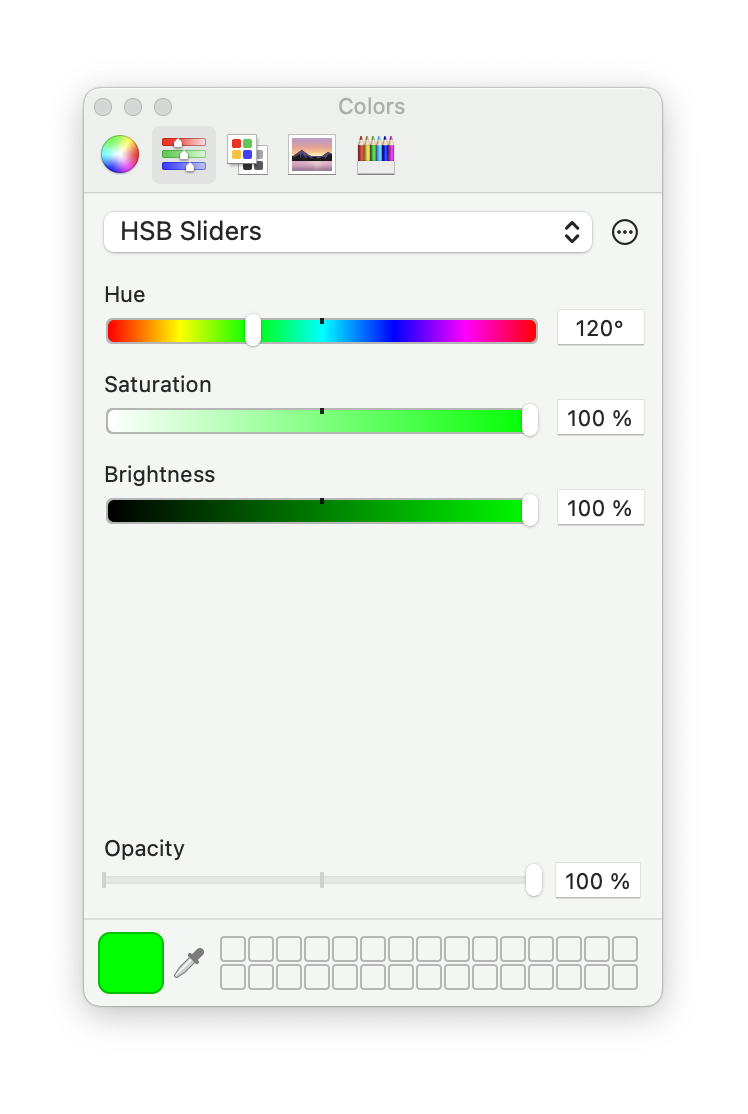Screen dimensions: 748x1114
Task: Click the Opacity percentage input field
Action: pyautogui.click(x=598, y=881)
